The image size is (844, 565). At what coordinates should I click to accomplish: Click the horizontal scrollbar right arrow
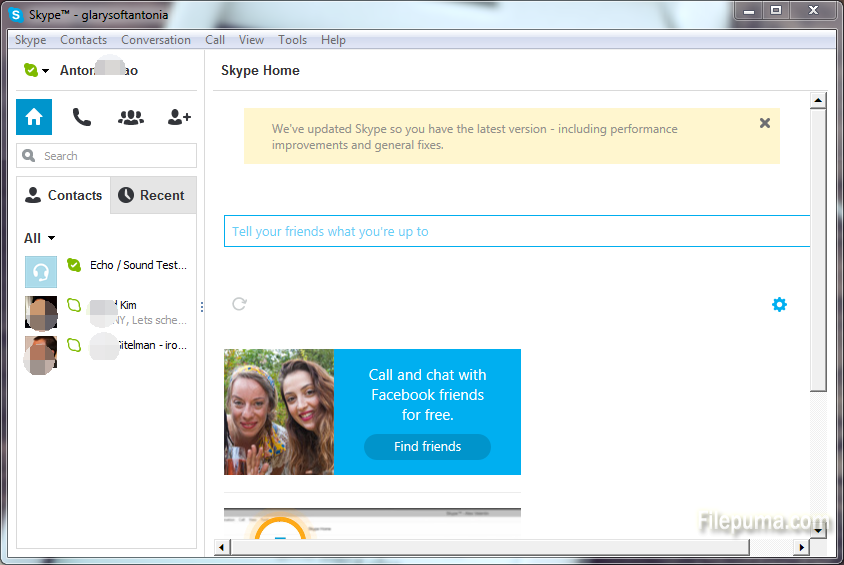coord(800,547)
